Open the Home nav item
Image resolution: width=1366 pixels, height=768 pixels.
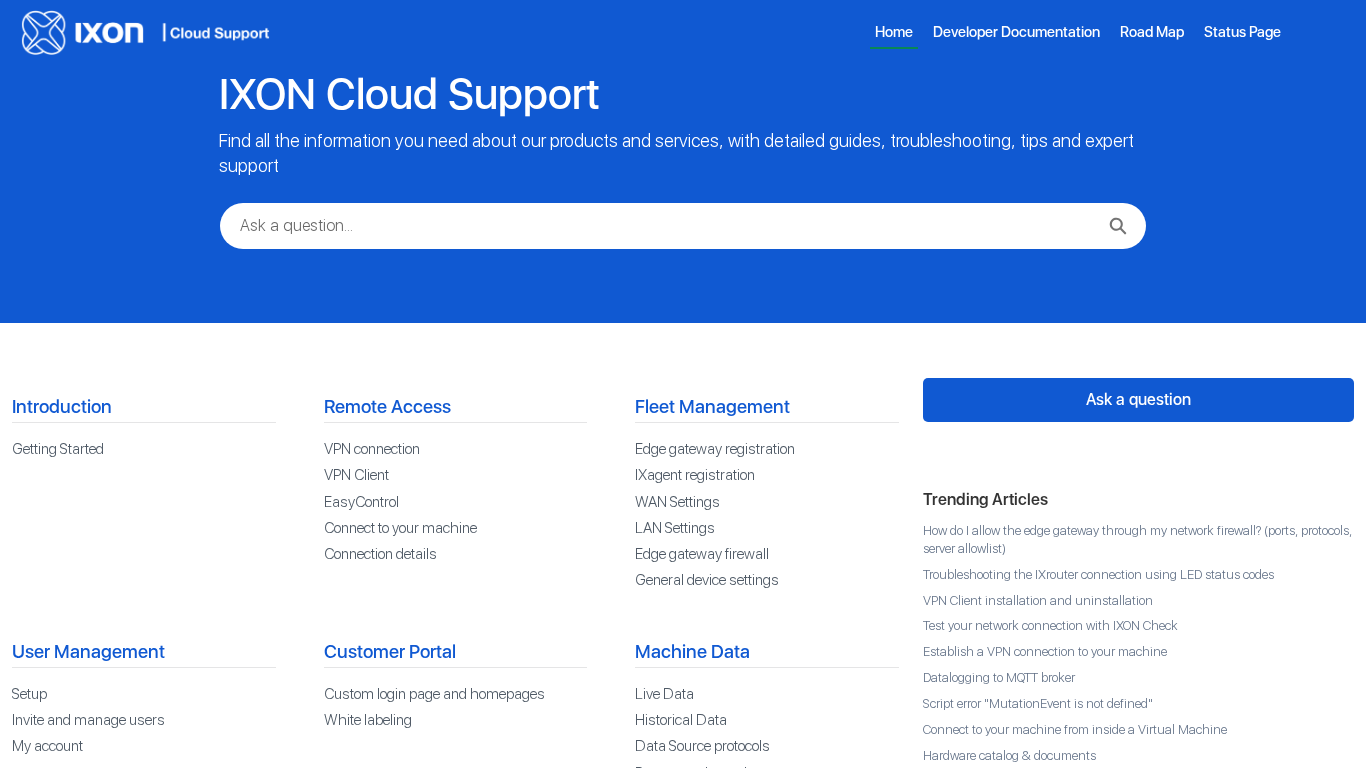[894, 32]
